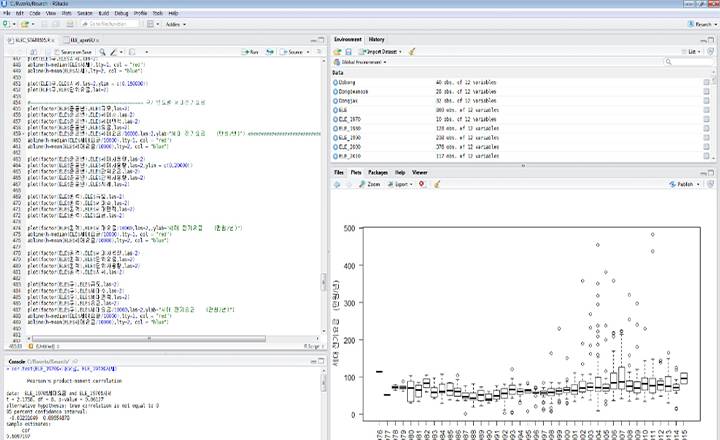
Task: Toggle the Source on Save checkbox
Action: (56, 50)
